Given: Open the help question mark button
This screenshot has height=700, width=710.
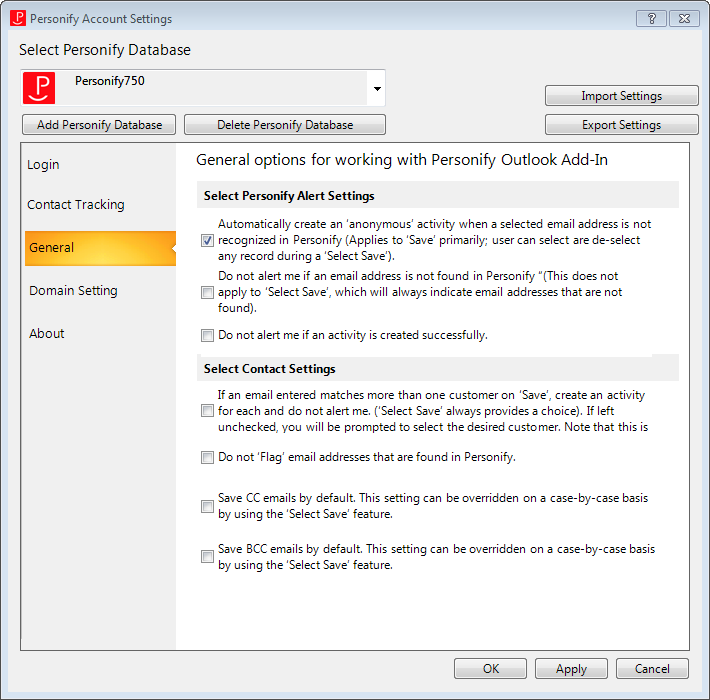Looking at the screenshot, I should tap(651, 19).
